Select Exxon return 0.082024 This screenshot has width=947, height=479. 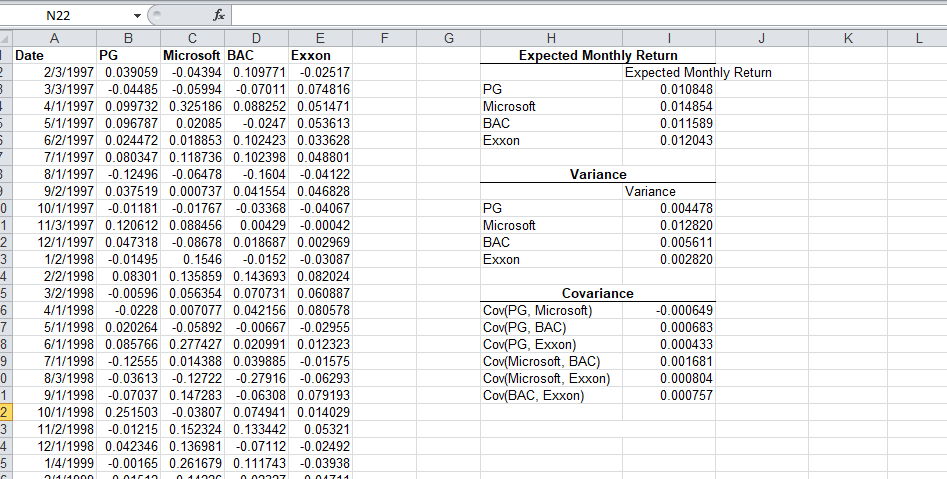pos(321,277)
